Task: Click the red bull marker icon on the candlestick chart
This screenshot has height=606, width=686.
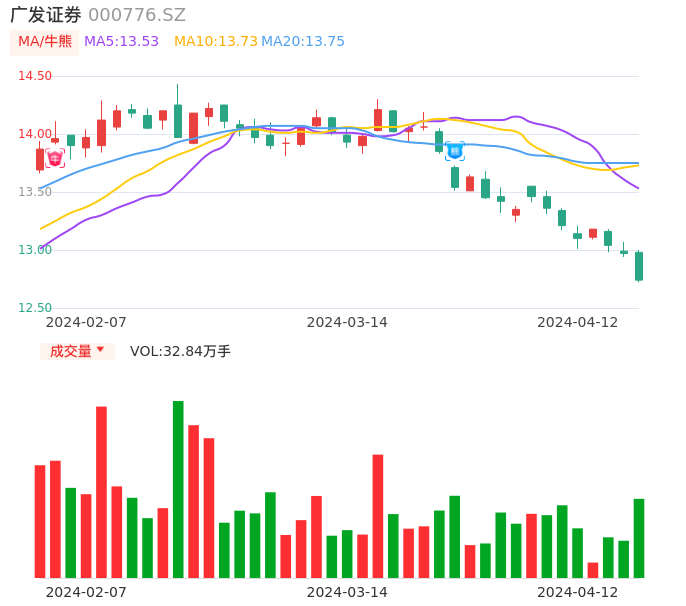Action: coord(55,158)
